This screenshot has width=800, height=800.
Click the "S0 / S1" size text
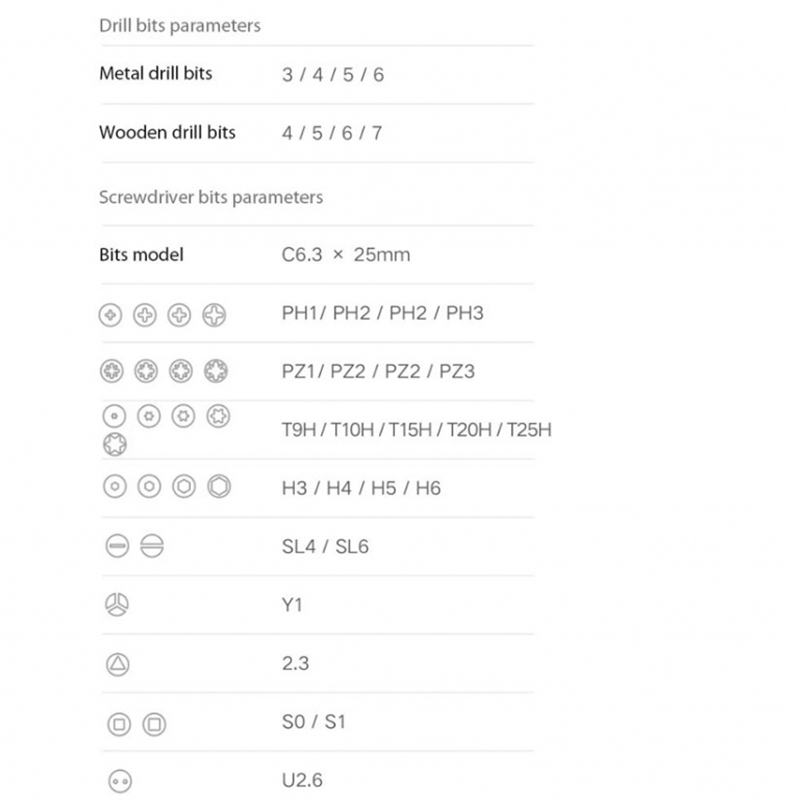[x=314, y=722]
